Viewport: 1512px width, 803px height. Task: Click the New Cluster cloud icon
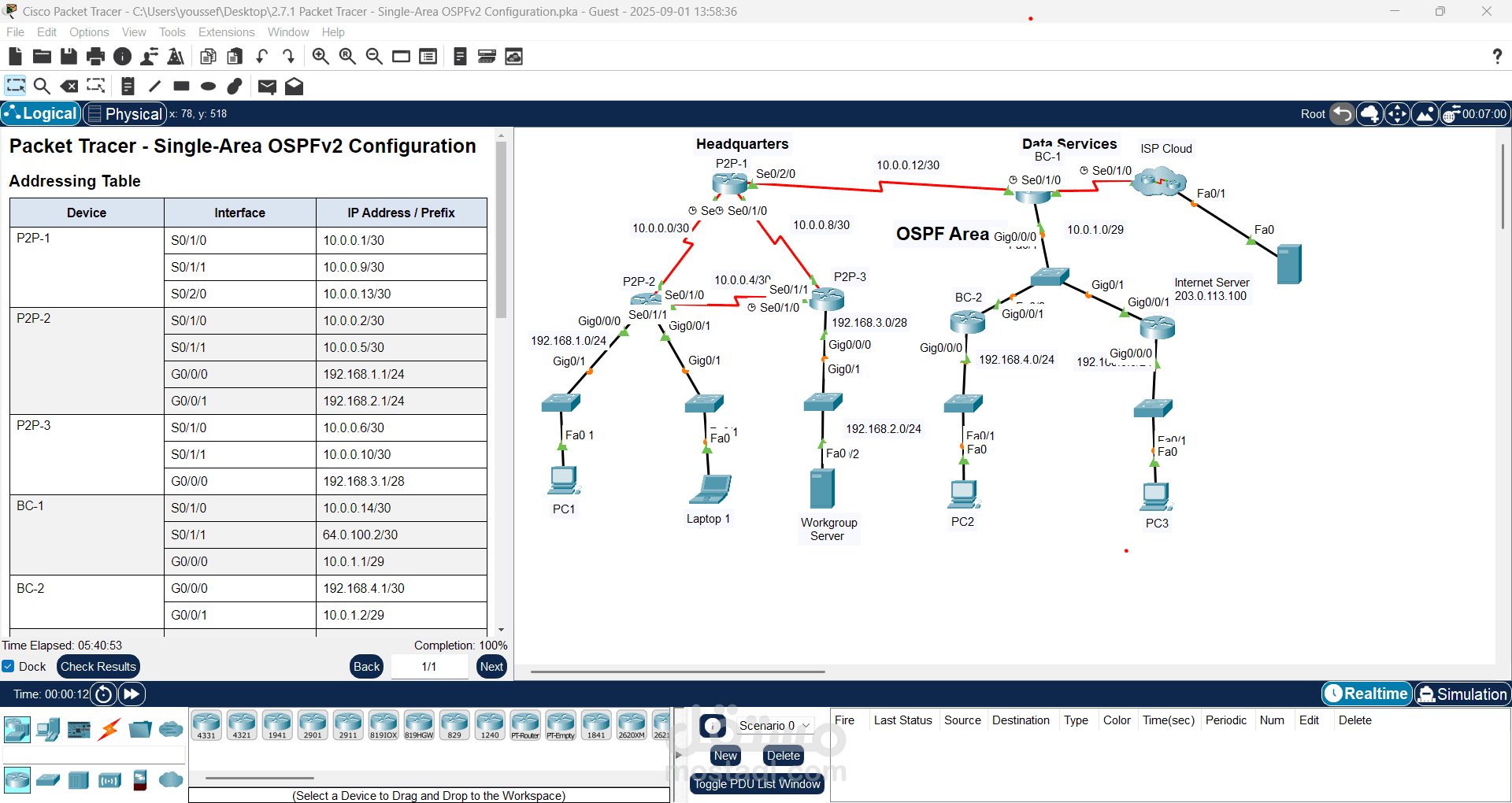coord(1370,114)
